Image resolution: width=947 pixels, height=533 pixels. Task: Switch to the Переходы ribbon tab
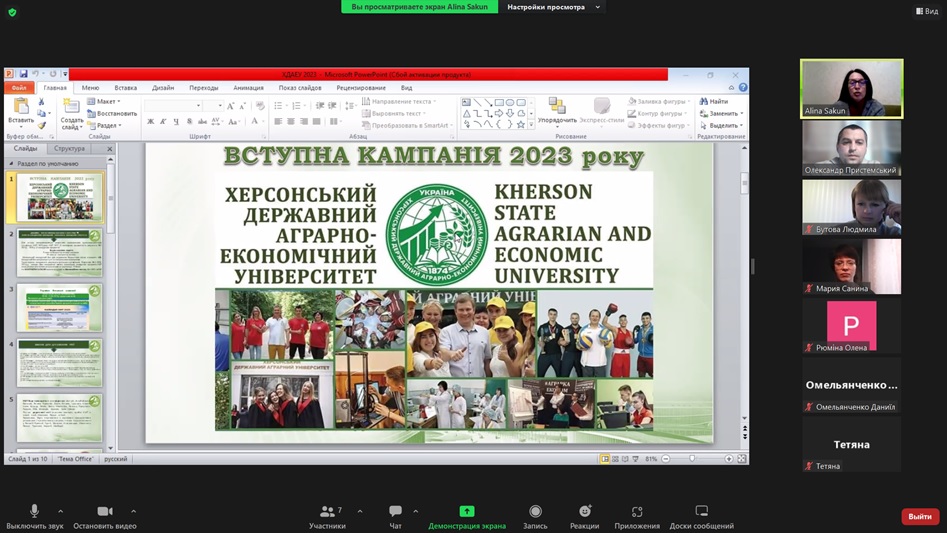[204, 88]
